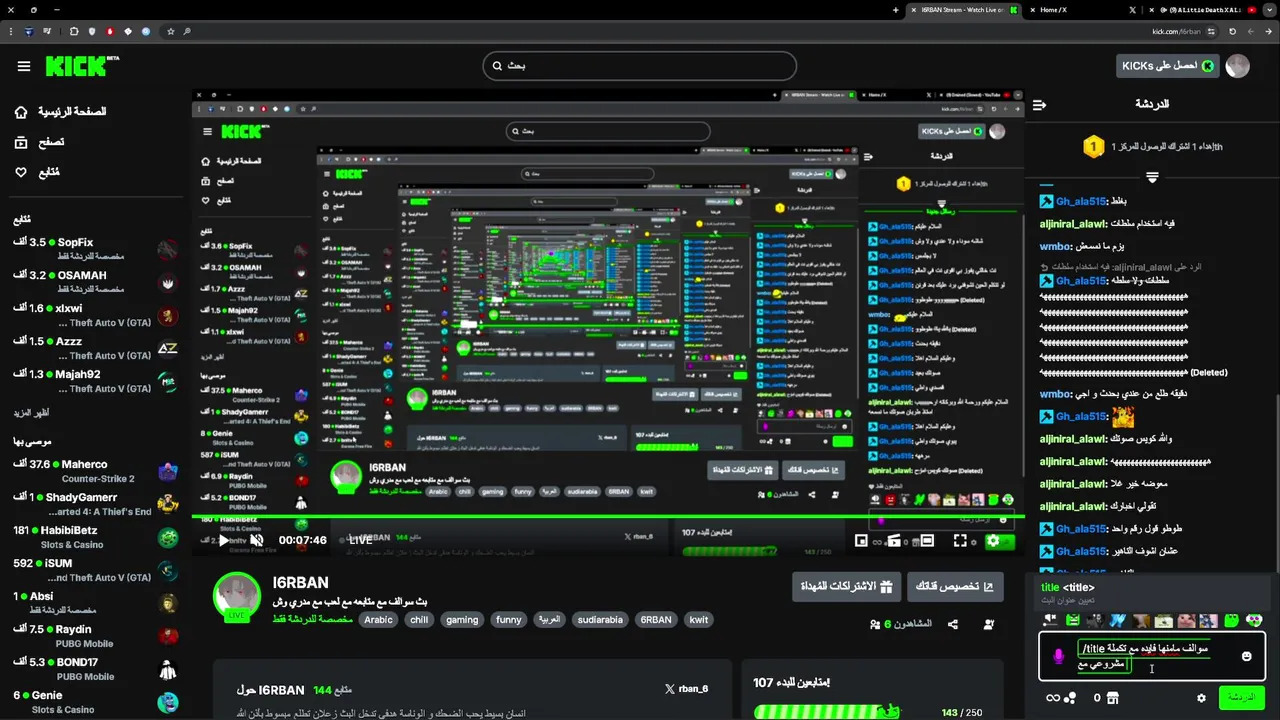This screenshot has height=720, width=1280.
Task: Click تخصيص قناتك customize channel button
Action: [x=955, y=587]
